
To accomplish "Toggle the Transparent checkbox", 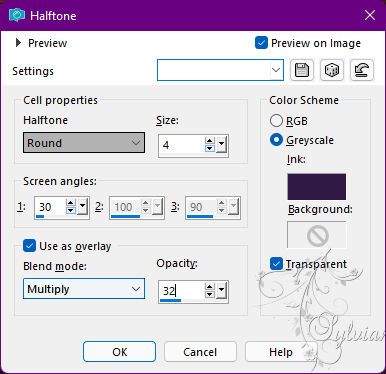I will 276,264.
